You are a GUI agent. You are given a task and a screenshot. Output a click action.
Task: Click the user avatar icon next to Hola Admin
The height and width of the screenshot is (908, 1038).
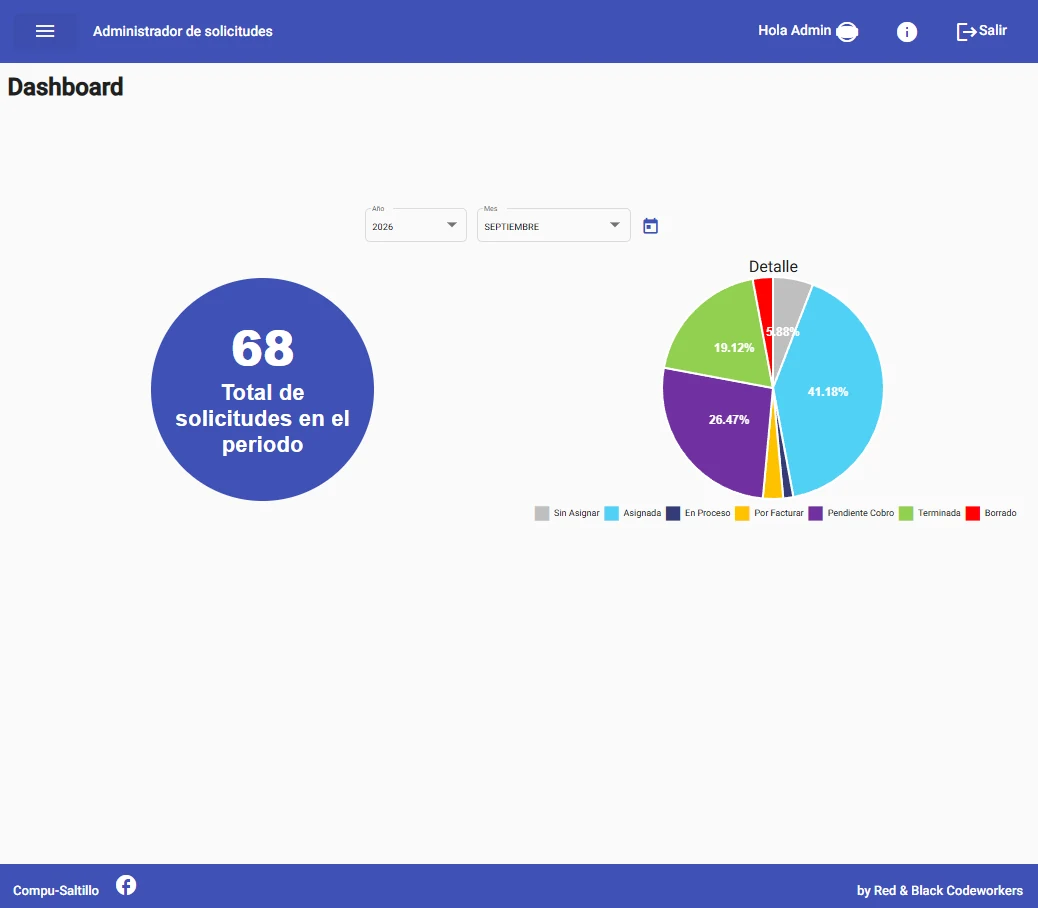(x=847, y=31)
